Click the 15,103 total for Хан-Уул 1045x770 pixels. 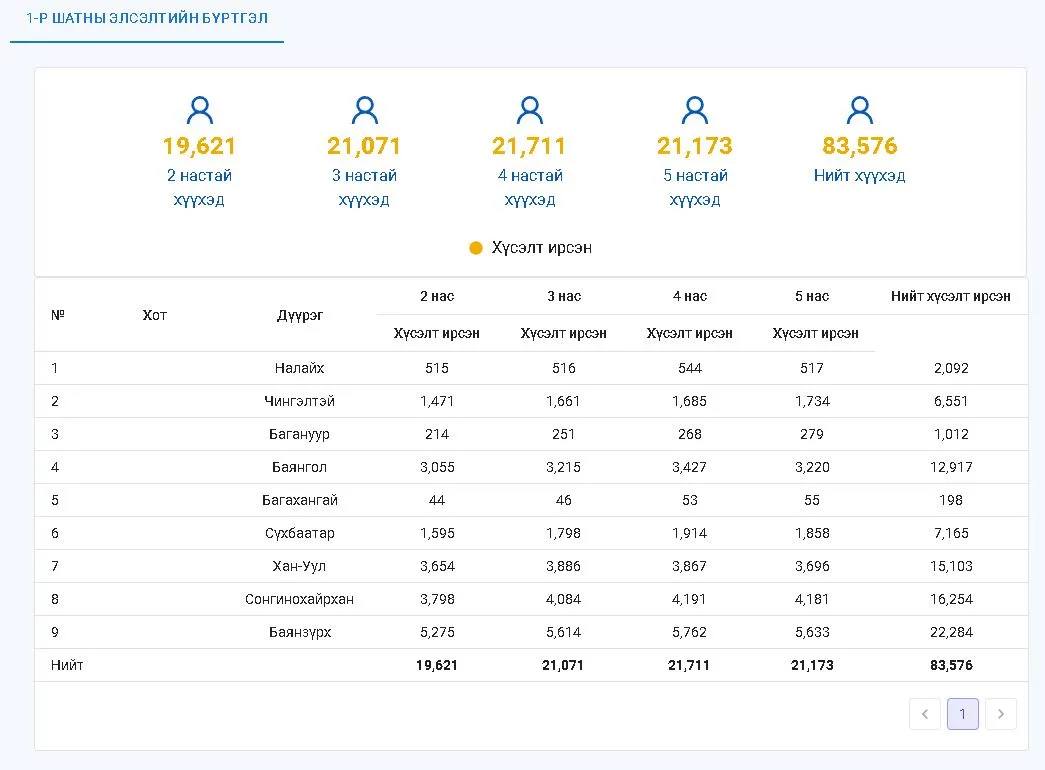pyautogui.click(x=951, y=566)
